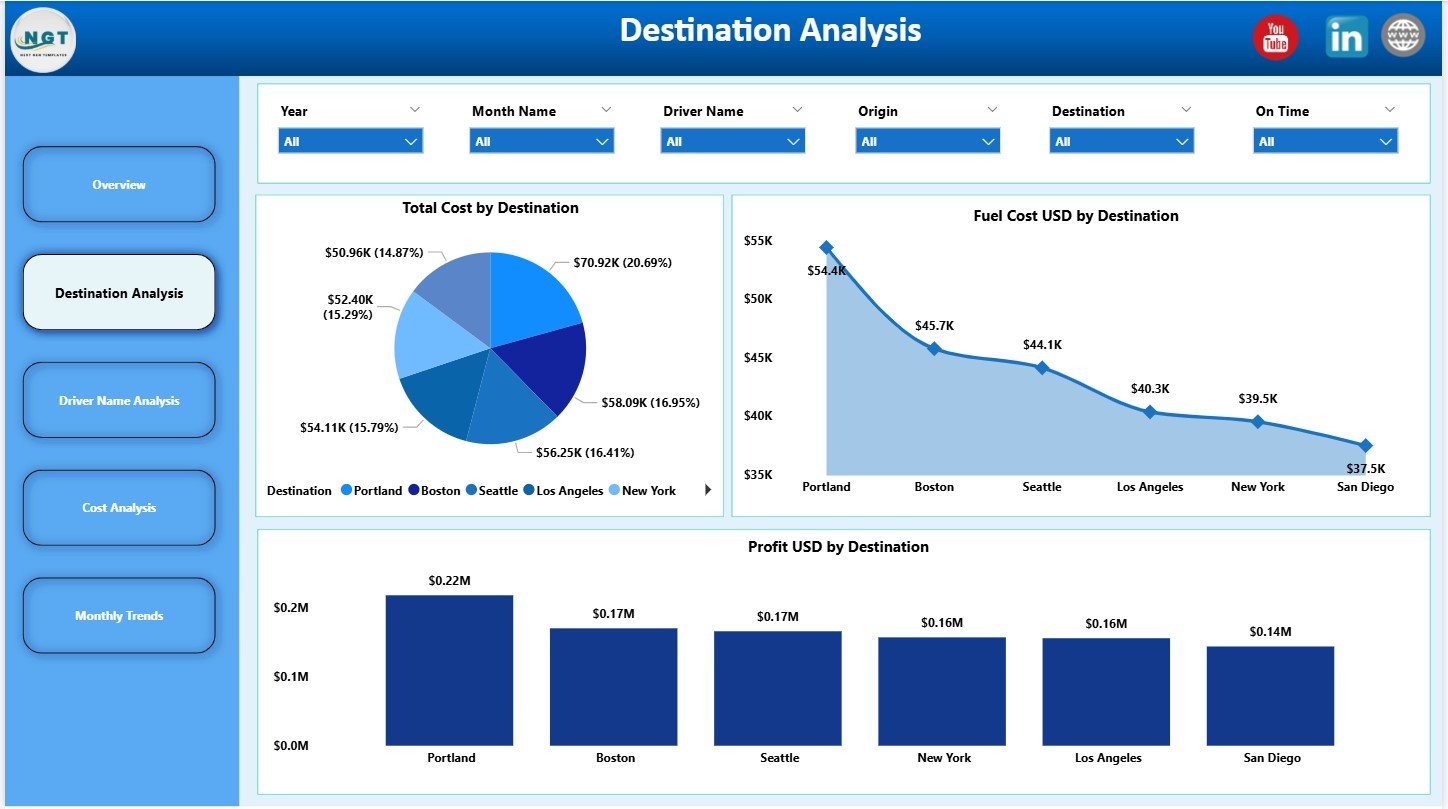Switch to the Overview page
This screenshot has width=1448, height=809.
(119, 184)
